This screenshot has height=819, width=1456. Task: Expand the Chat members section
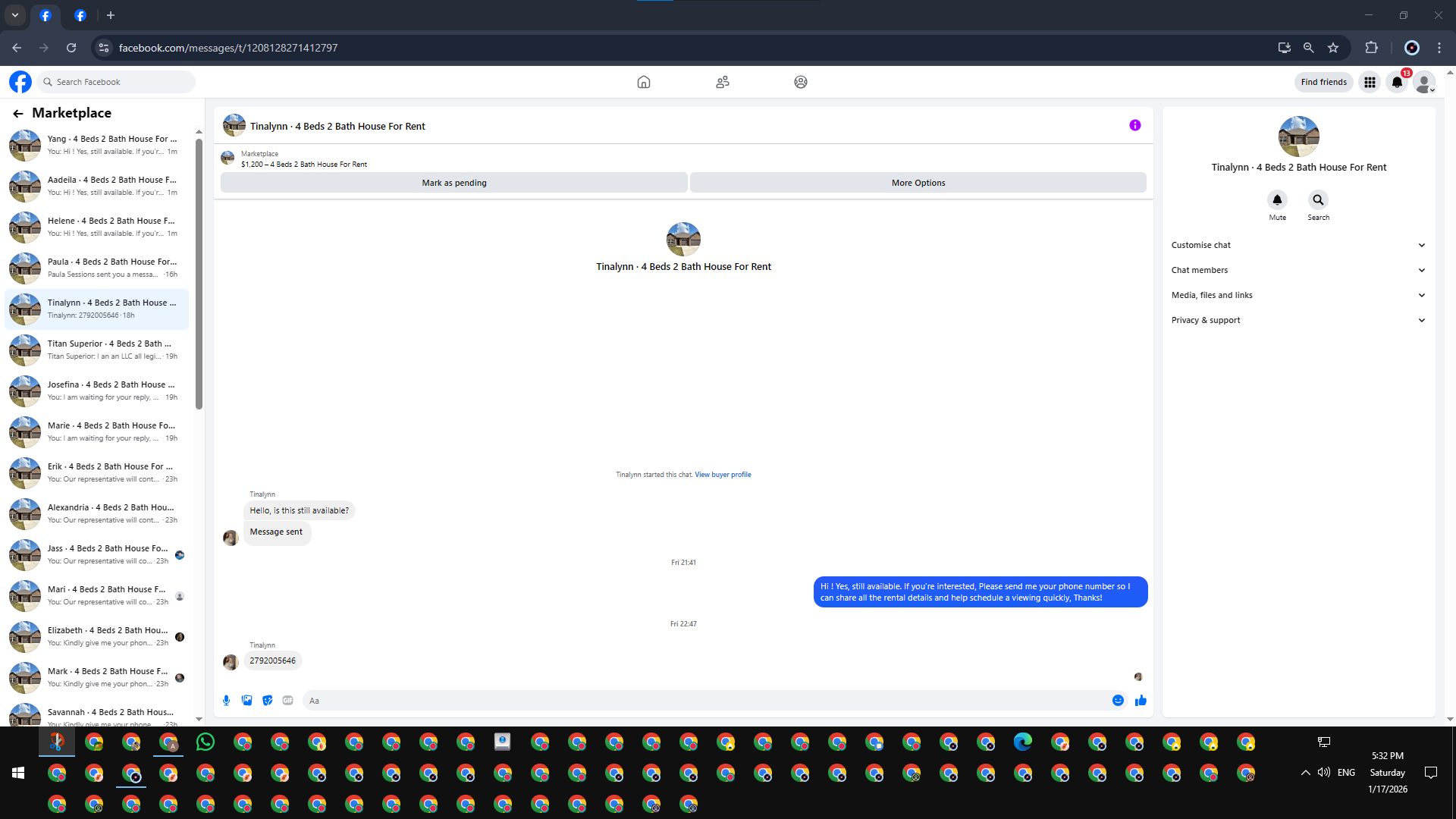pyautogui.click(x=1298, y=270)
